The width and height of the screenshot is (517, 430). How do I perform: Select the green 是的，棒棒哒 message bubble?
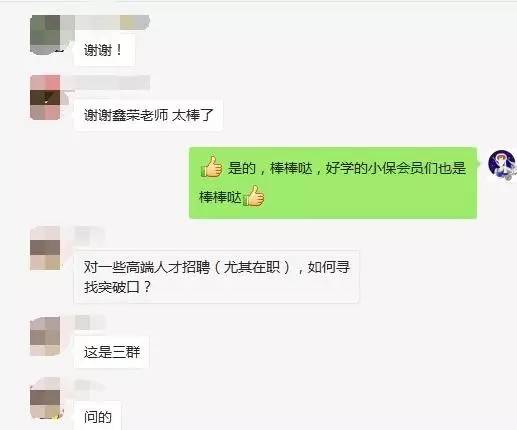[x=333, y=183]
